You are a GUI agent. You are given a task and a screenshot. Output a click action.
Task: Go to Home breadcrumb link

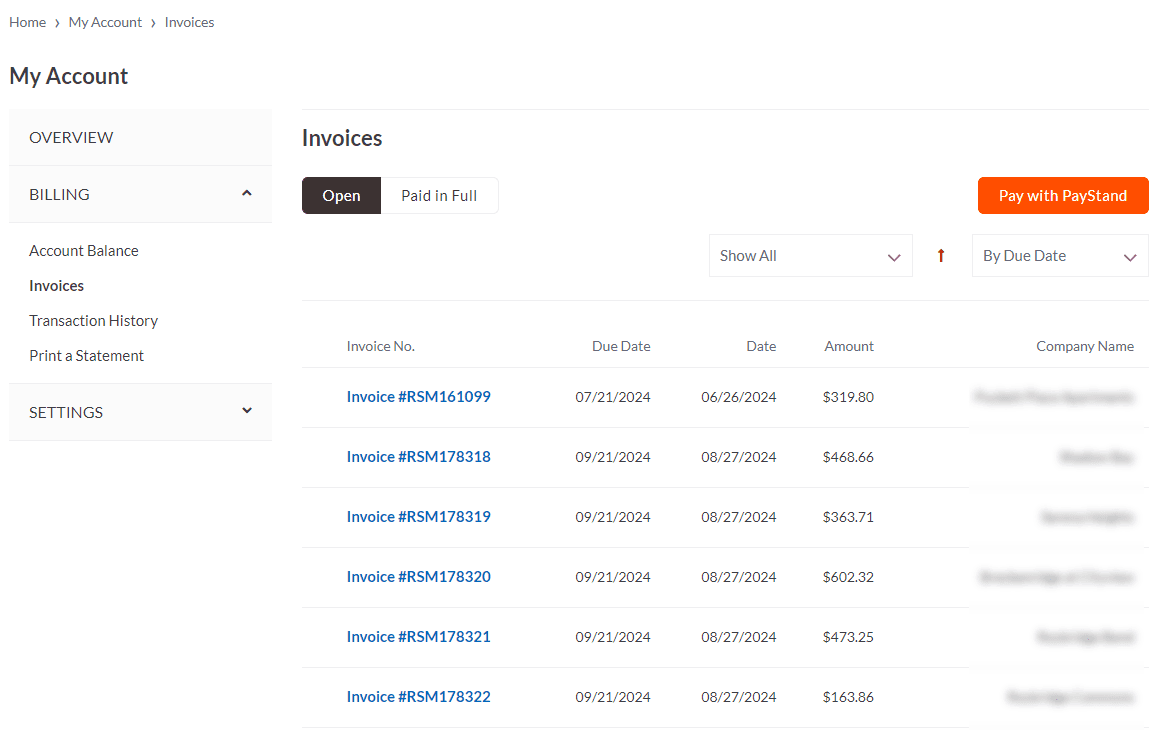pyautogui.click(x=28, y=22)
